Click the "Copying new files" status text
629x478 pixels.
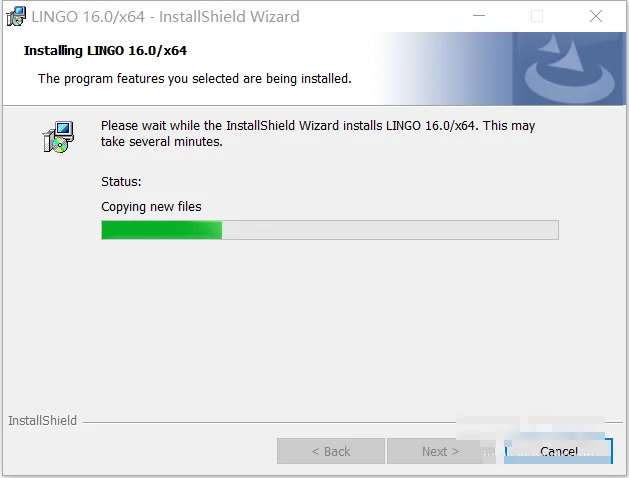point(151,207)
